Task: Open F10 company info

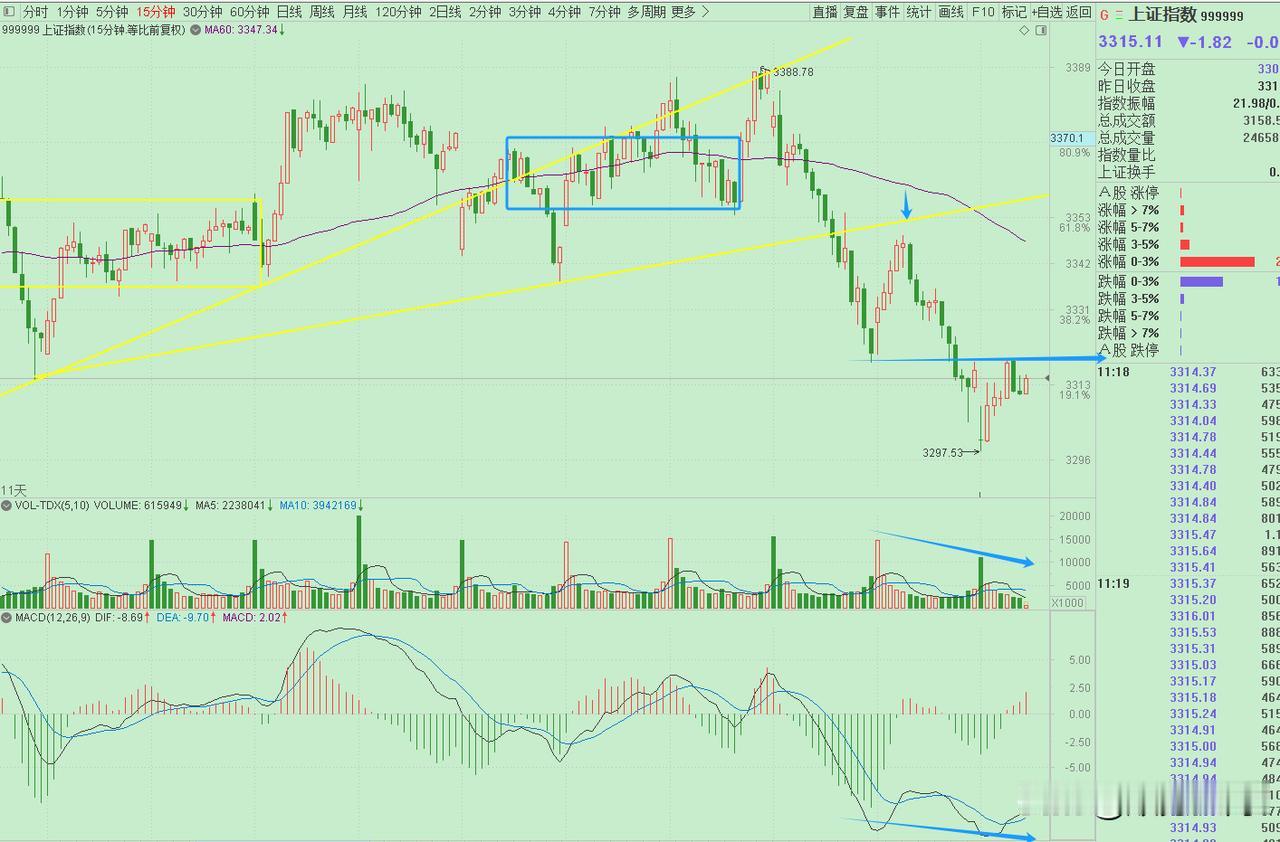Action: (x=983, y=12)
